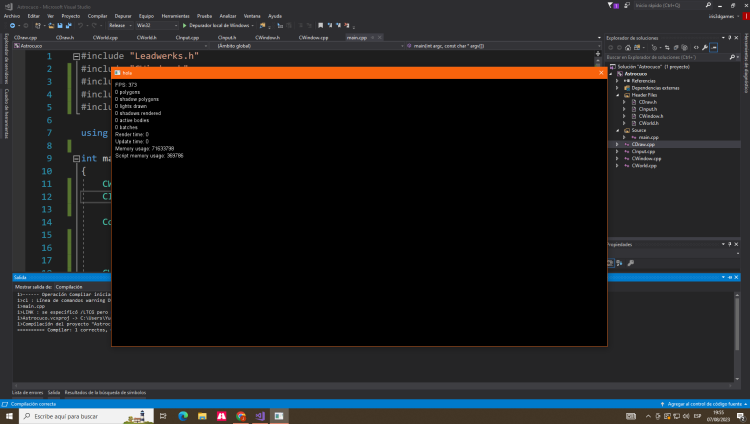The height and width of the screenshot is (424, 750).
Task: Click the Properties wrench icon in Propiedades panel
Action: [630, 263]
